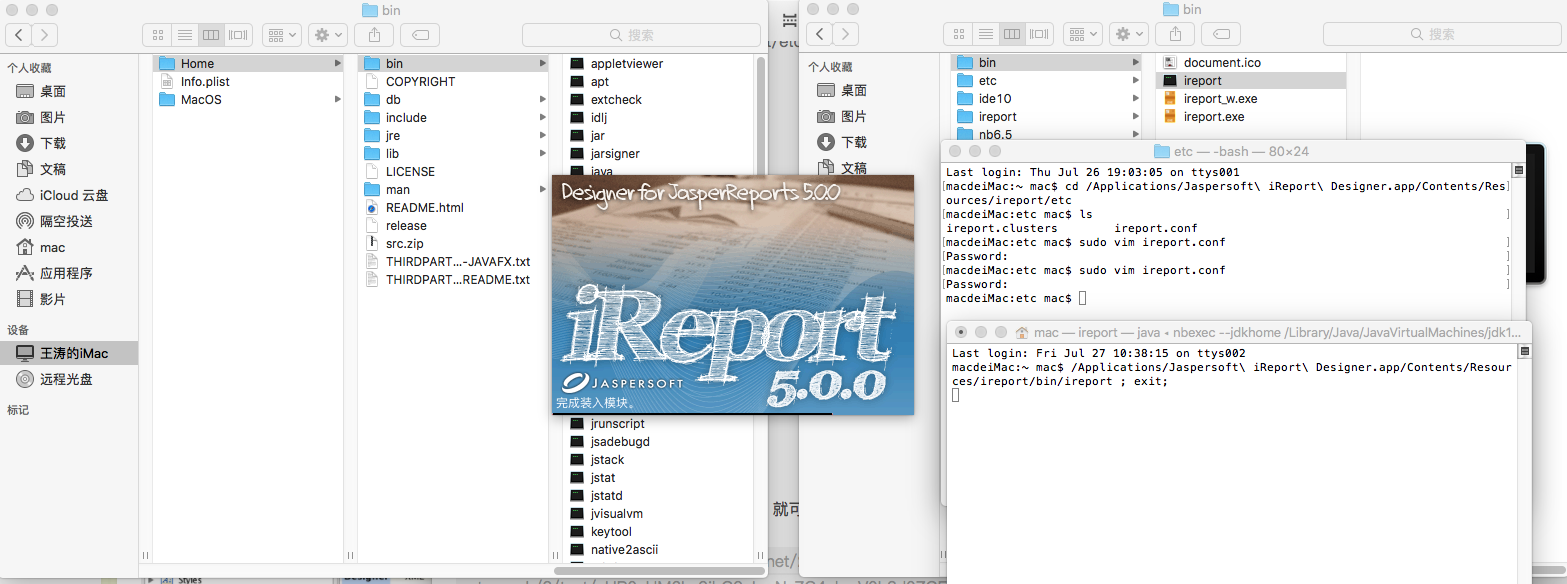Go back in right Finder window
1567x584 pixels.
820,34
